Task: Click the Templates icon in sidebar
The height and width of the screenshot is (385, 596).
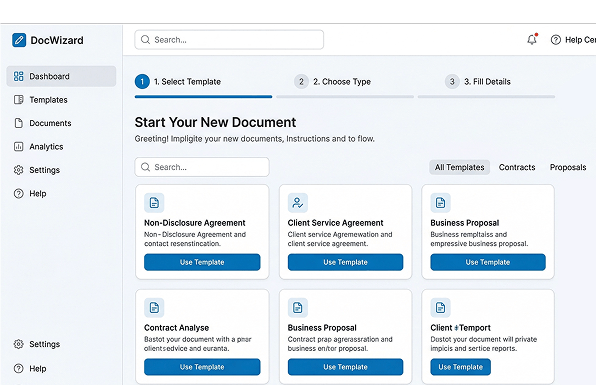Action: [x=18, y=100]
